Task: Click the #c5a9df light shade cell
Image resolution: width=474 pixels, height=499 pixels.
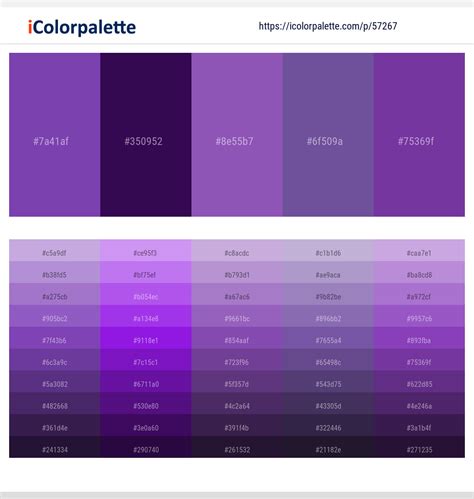Action: pos(55,250)
